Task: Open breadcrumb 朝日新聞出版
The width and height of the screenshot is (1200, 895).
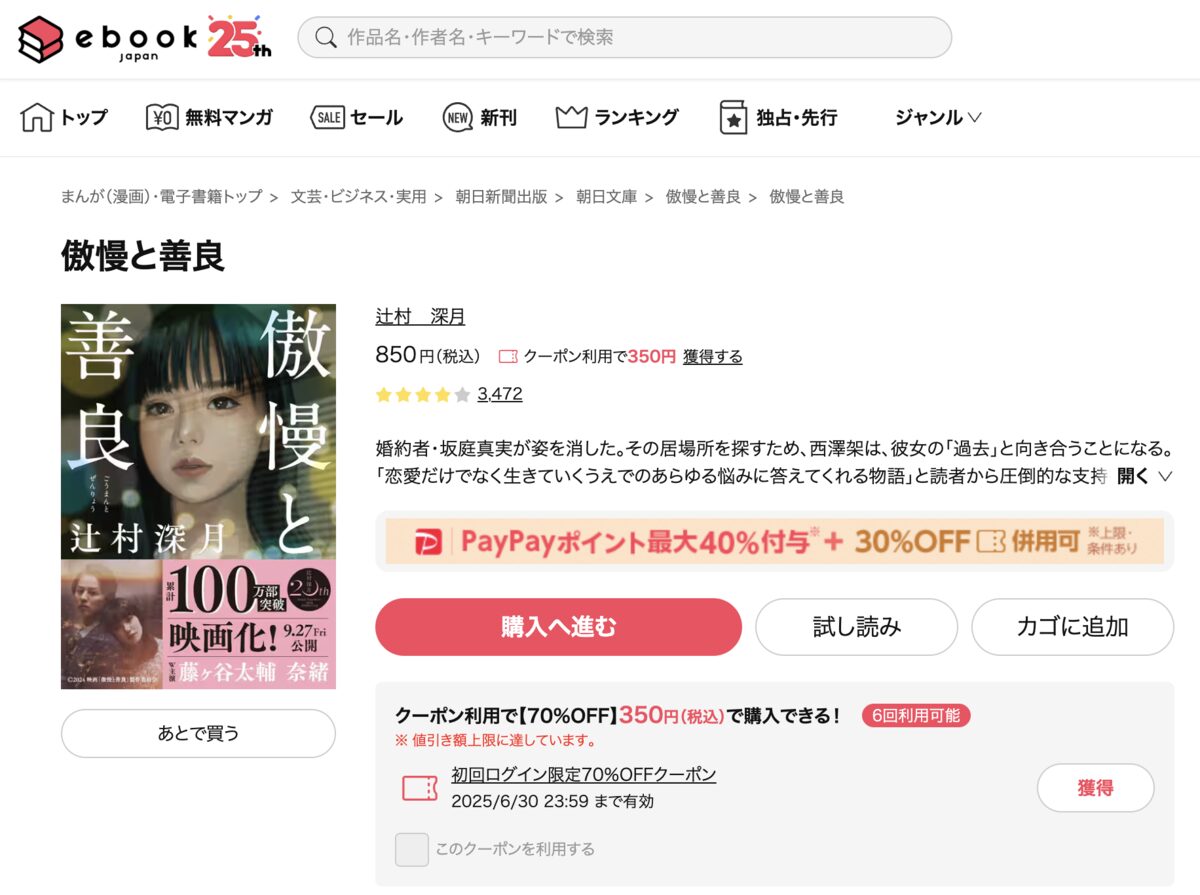Action: 501,197
